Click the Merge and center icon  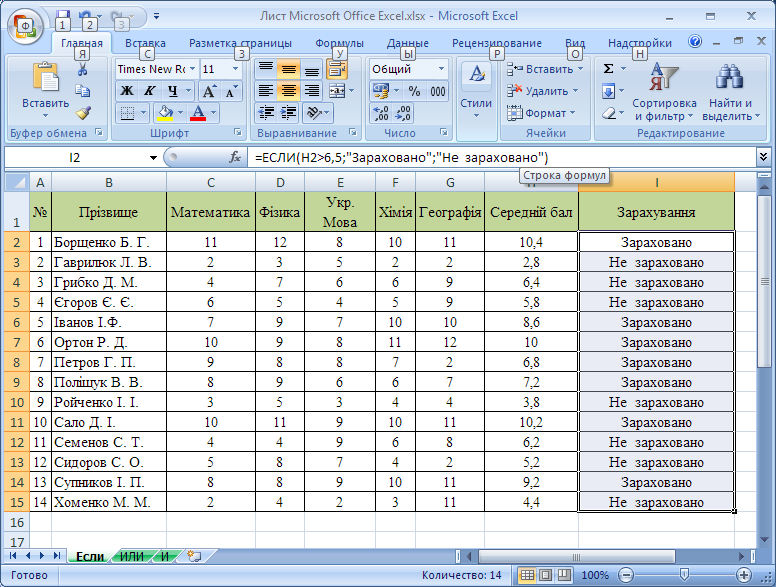click(337, 91)
